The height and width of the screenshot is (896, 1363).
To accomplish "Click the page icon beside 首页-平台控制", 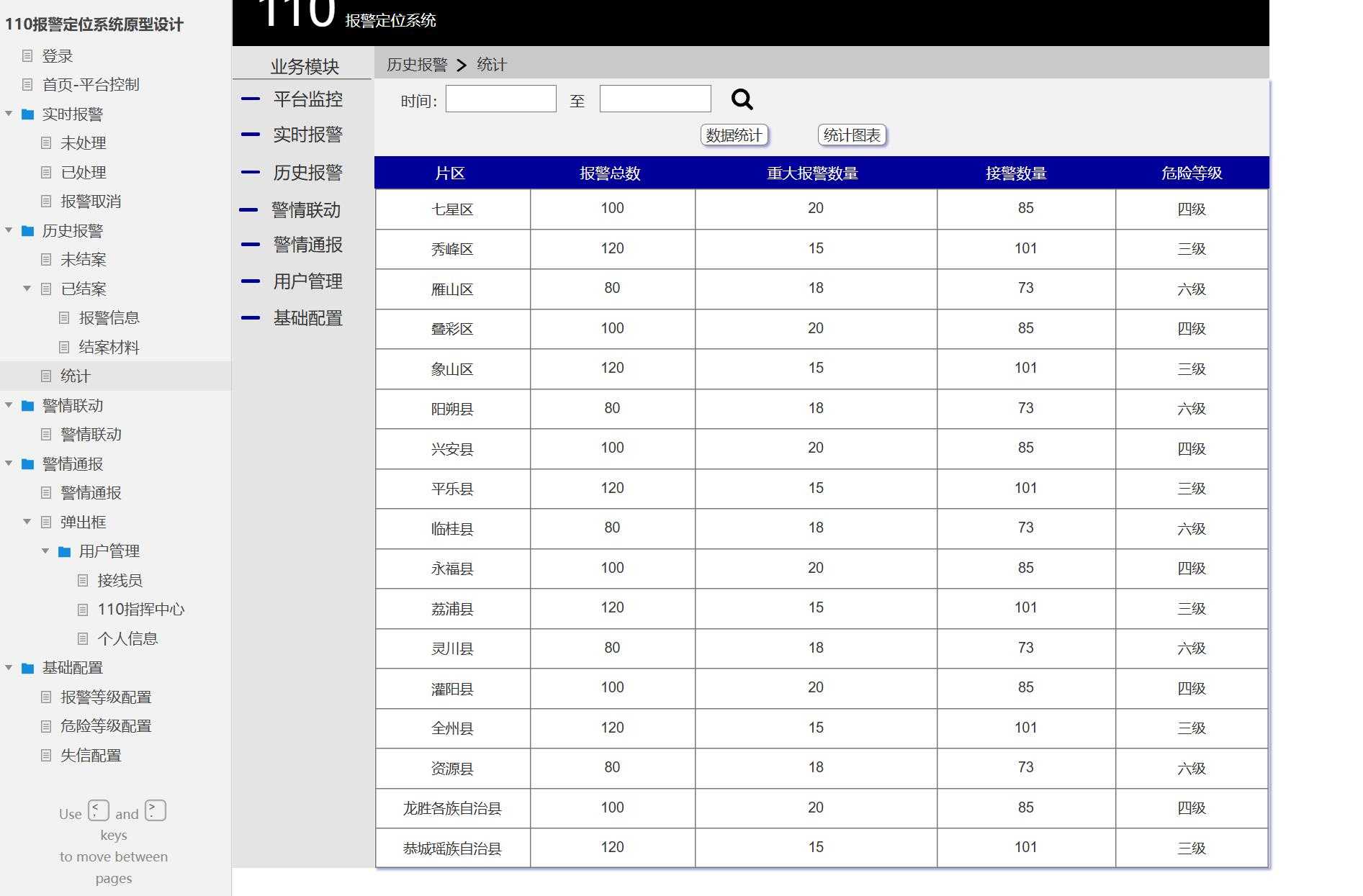I will pyautogui.click(x=27, y=85).
